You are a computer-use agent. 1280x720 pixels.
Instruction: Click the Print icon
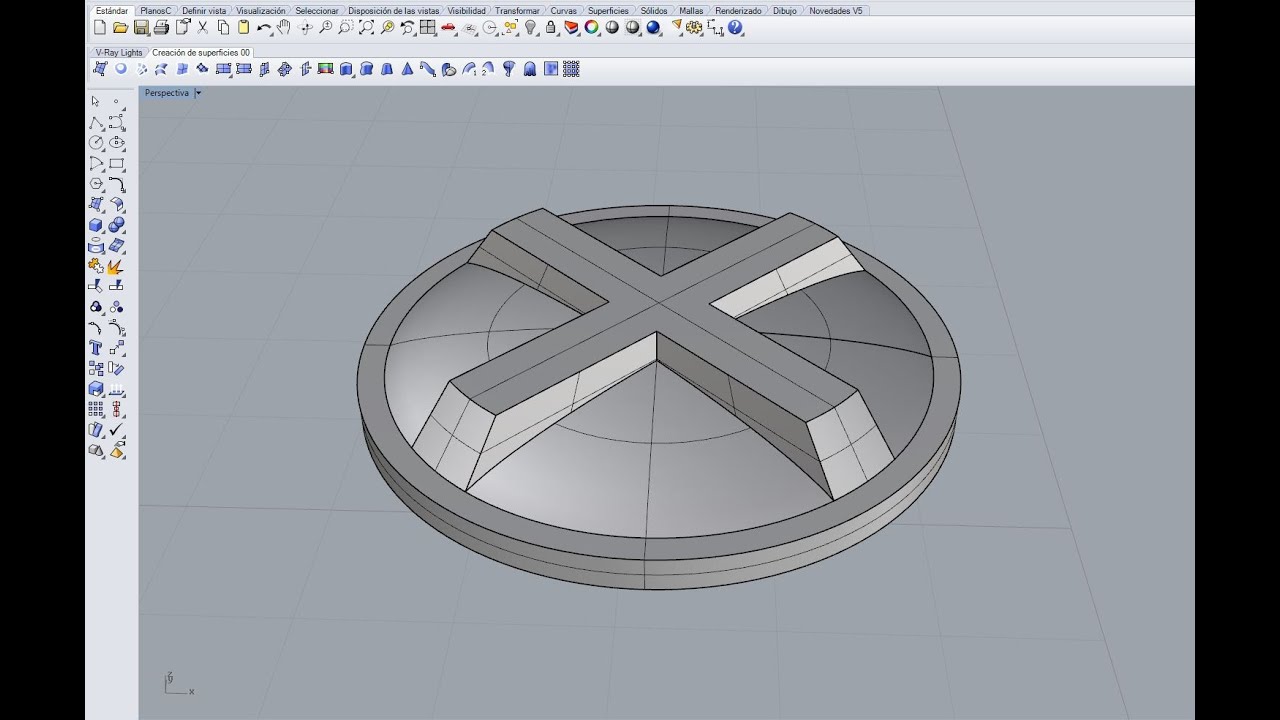tap(161, 28)
